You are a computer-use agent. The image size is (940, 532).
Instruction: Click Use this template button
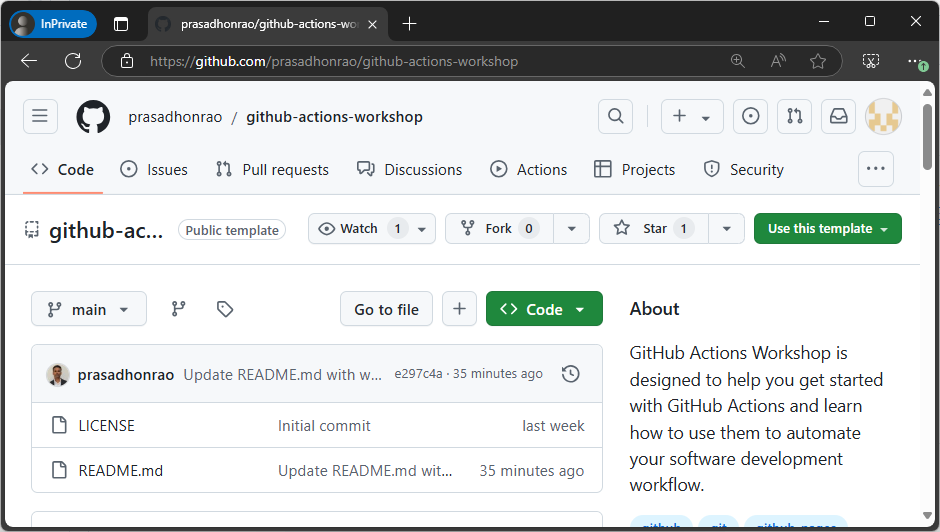pyautogui.click(x=827, y=229)
